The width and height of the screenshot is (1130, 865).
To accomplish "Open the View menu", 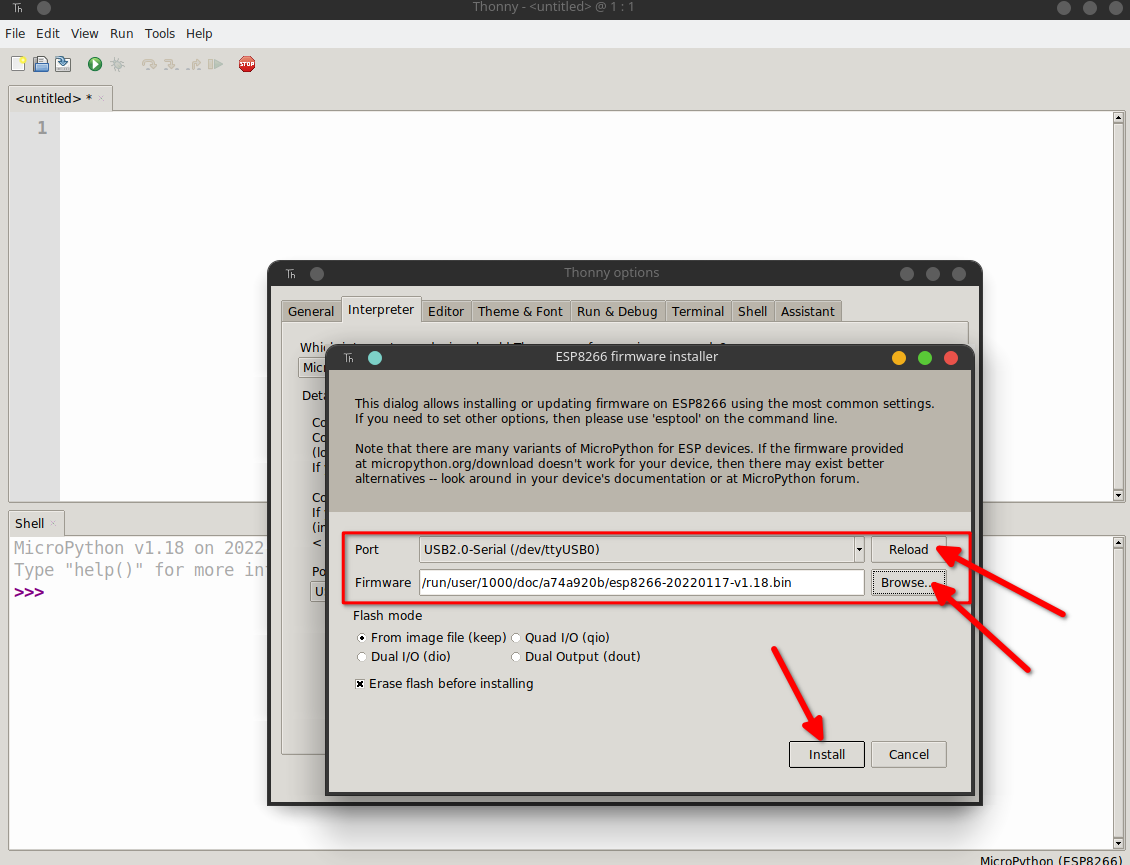I will (x=84, y=33).
